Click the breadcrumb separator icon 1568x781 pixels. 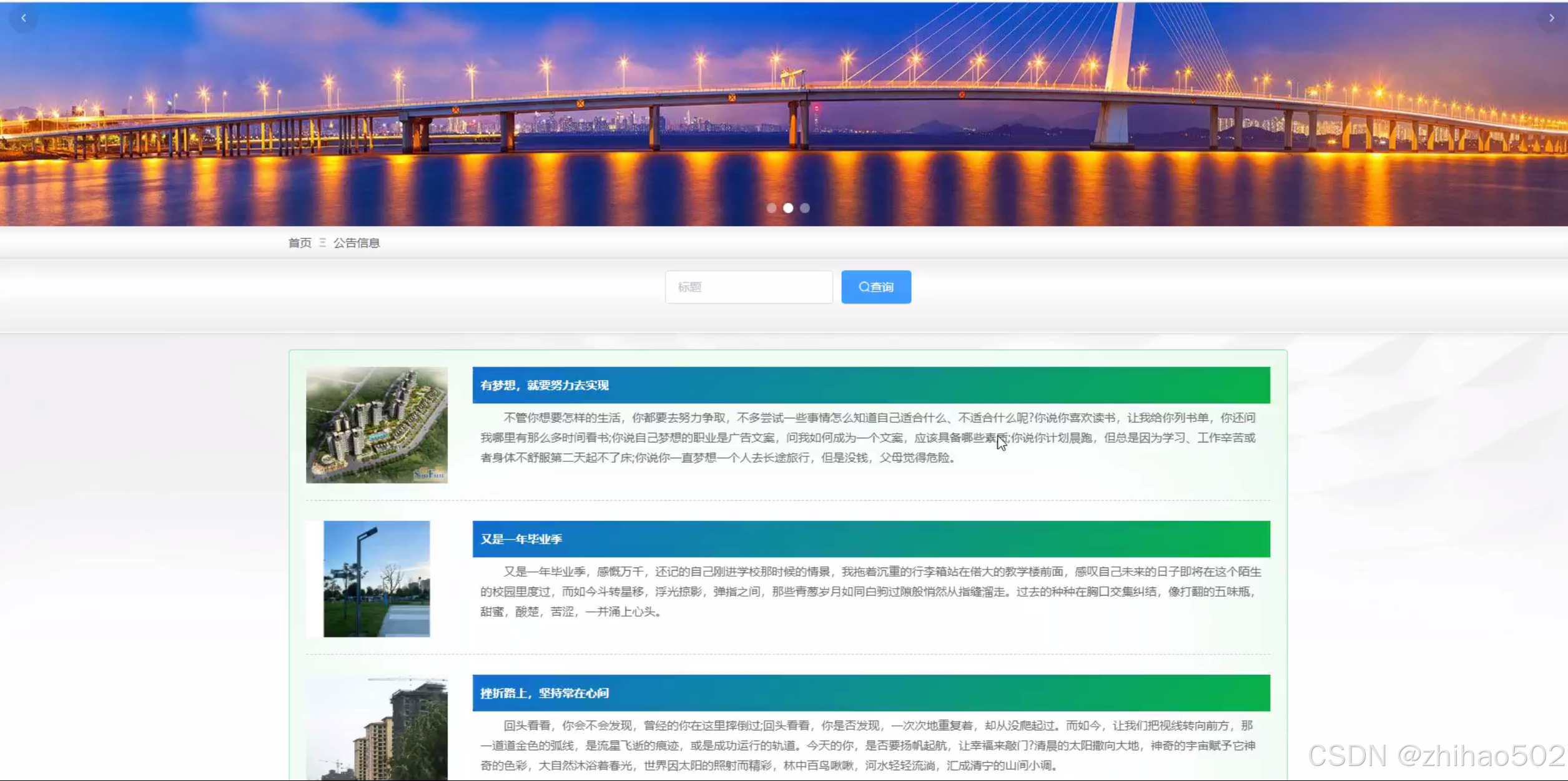(322, 243)
